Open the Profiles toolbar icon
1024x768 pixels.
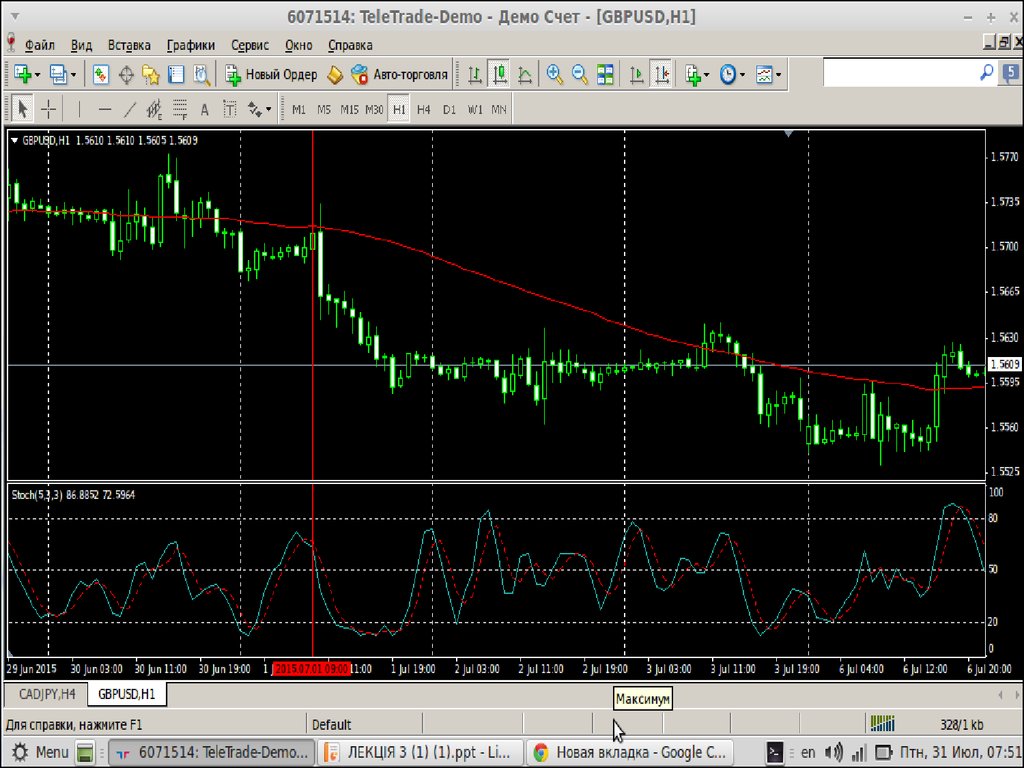pyautogui.click(x=58, y=74)
